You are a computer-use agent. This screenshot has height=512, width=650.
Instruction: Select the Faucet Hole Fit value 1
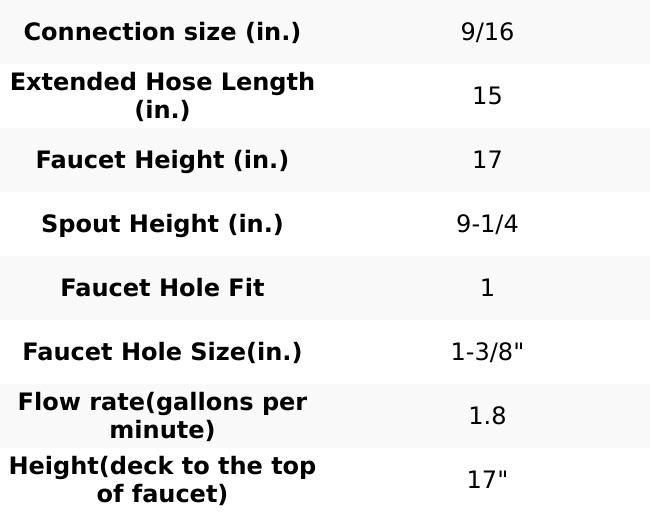coord(487,288)
